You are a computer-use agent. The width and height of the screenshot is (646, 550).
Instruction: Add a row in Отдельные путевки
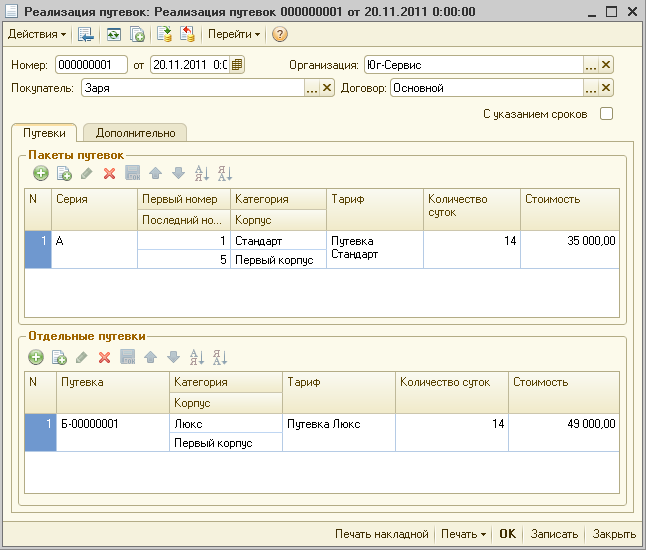pos(36,357)
